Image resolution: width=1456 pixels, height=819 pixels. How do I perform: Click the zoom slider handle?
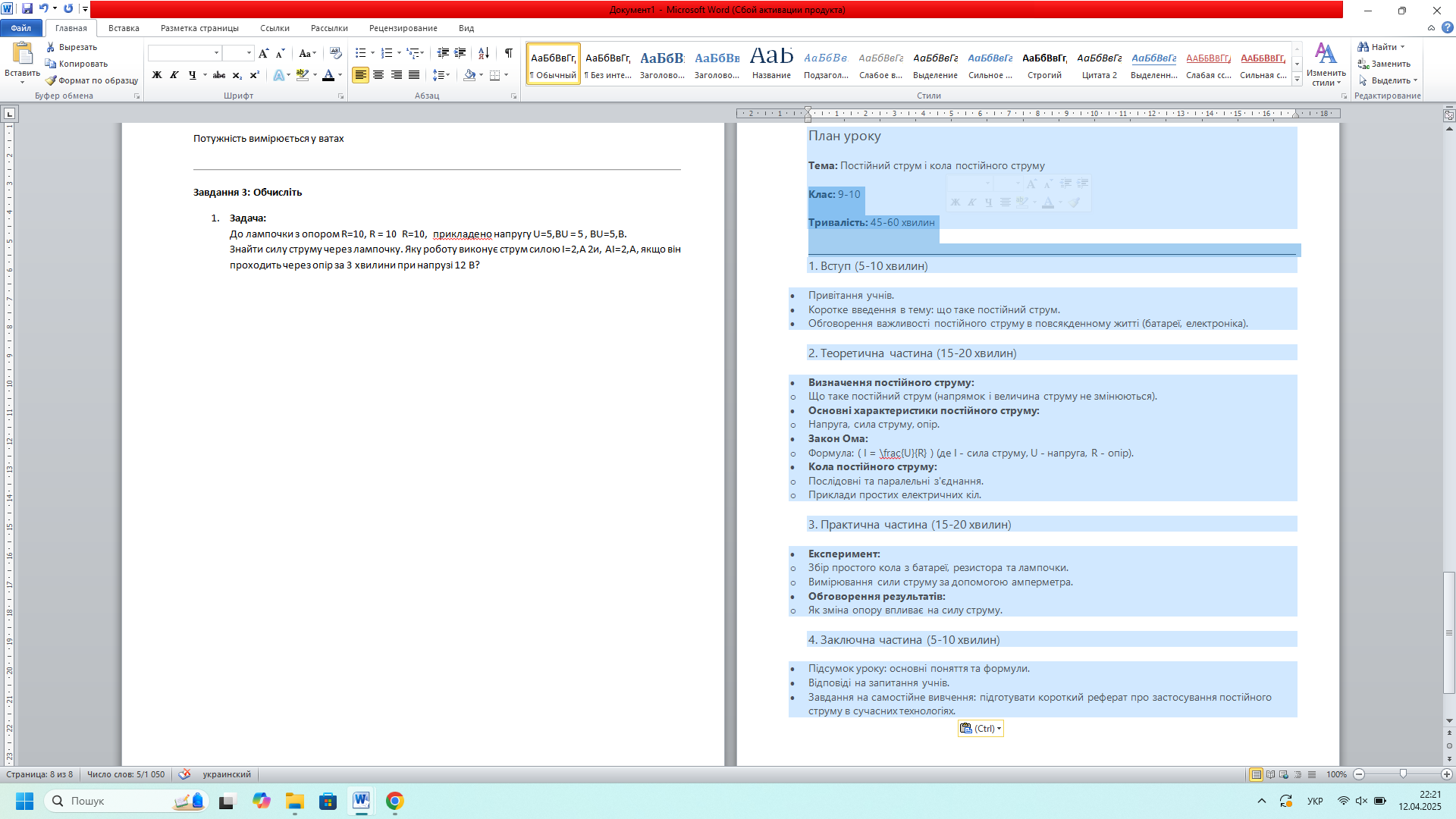(x=1403, y=774)
